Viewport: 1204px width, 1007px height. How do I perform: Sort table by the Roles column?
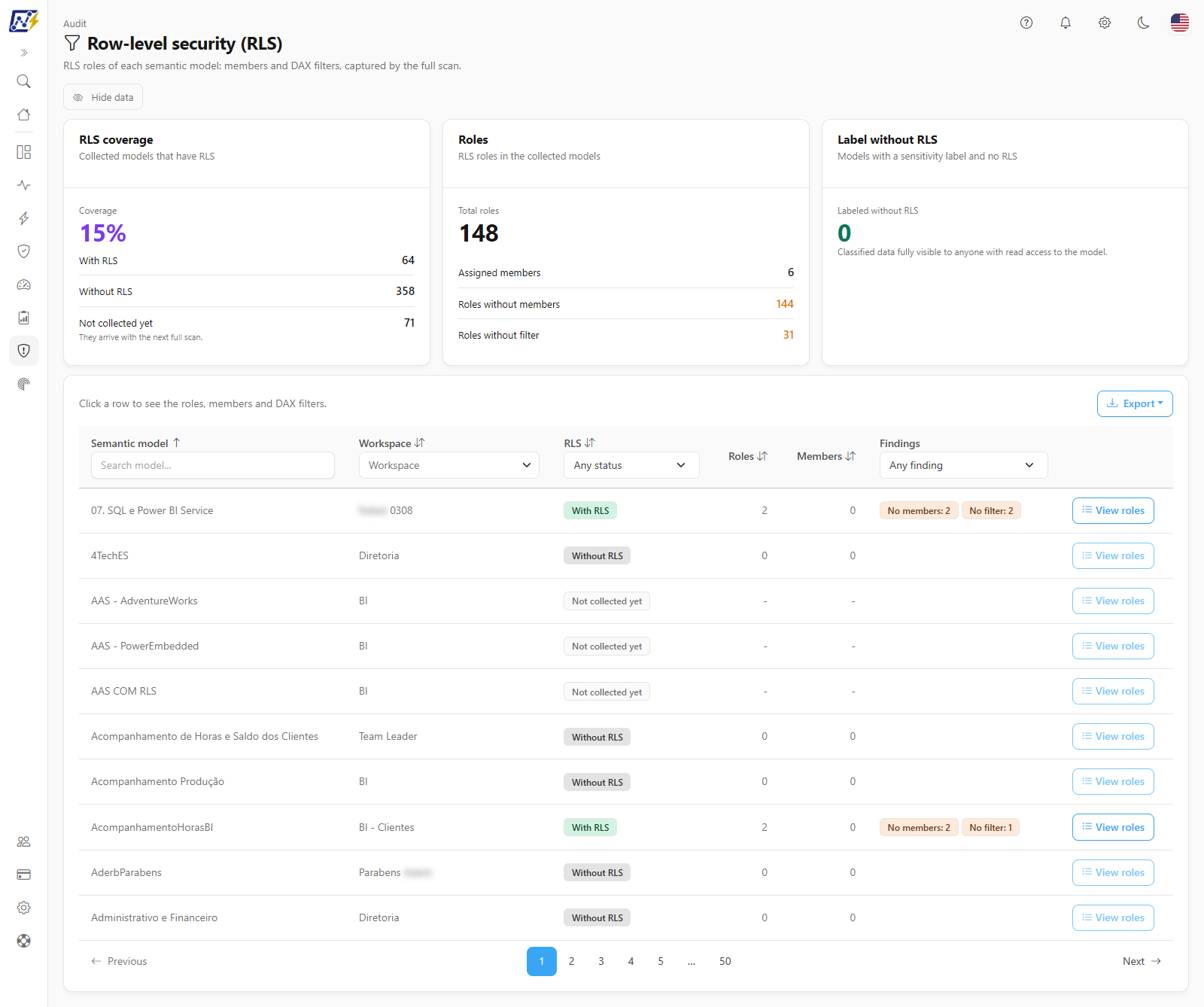coord(748,456)
